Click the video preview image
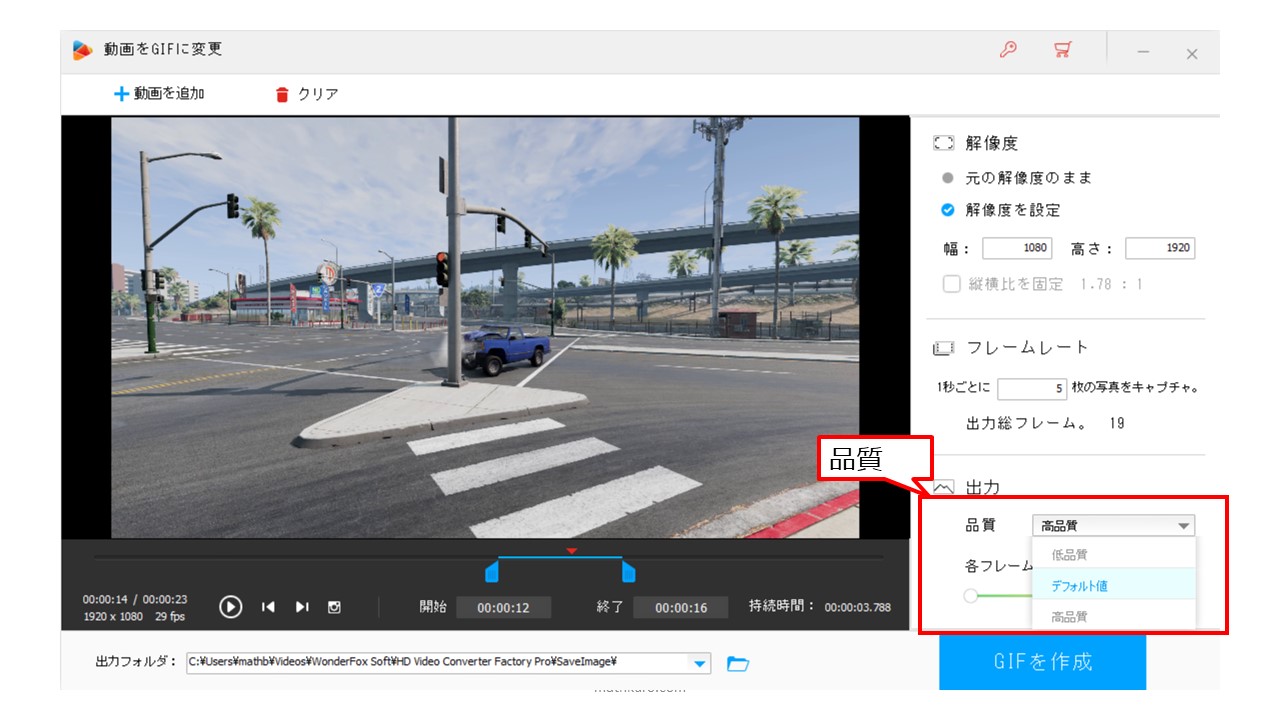This screenshot has height=720, width=1280. (485, 327)
